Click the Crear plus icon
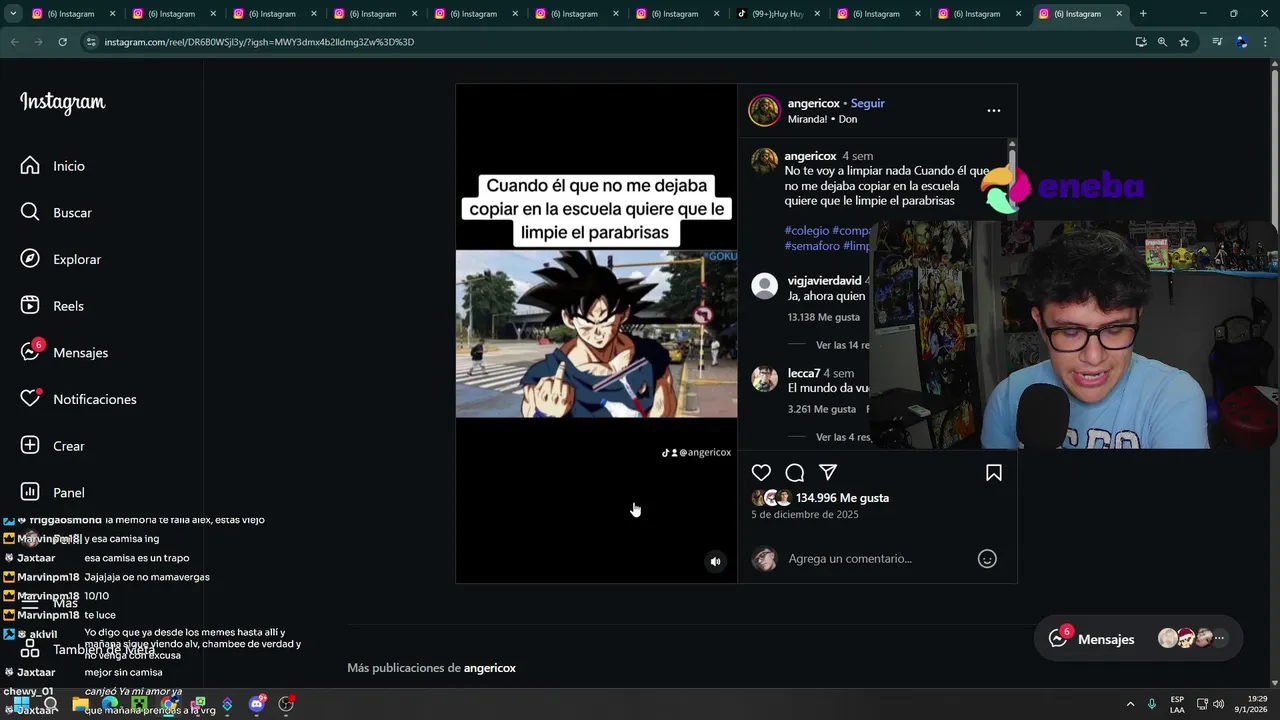 (30, 445)
